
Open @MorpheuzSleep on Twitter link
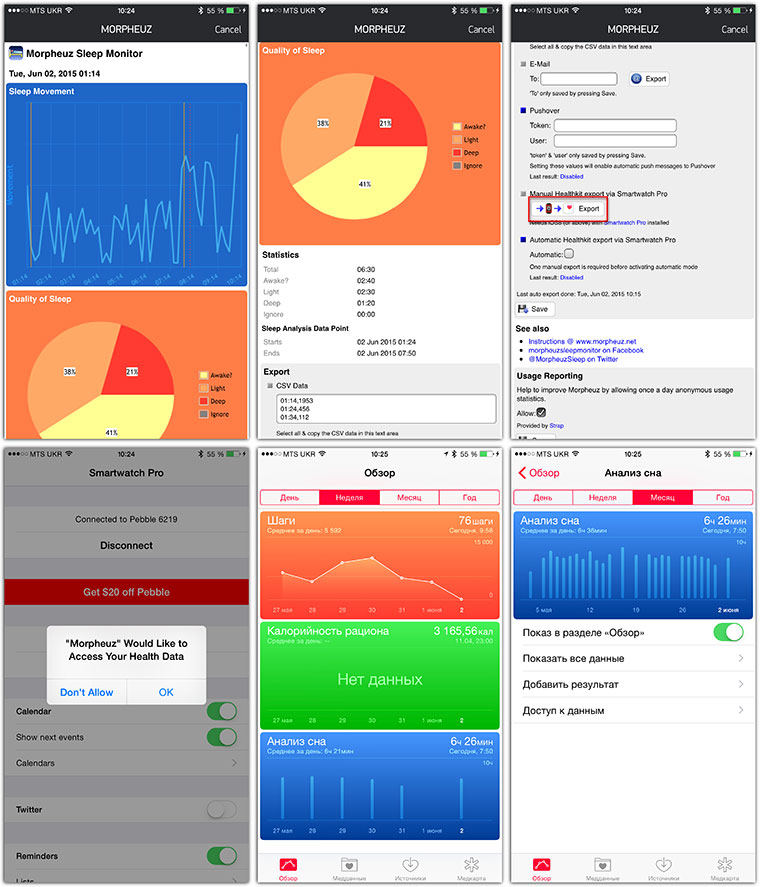click(573, 359)
